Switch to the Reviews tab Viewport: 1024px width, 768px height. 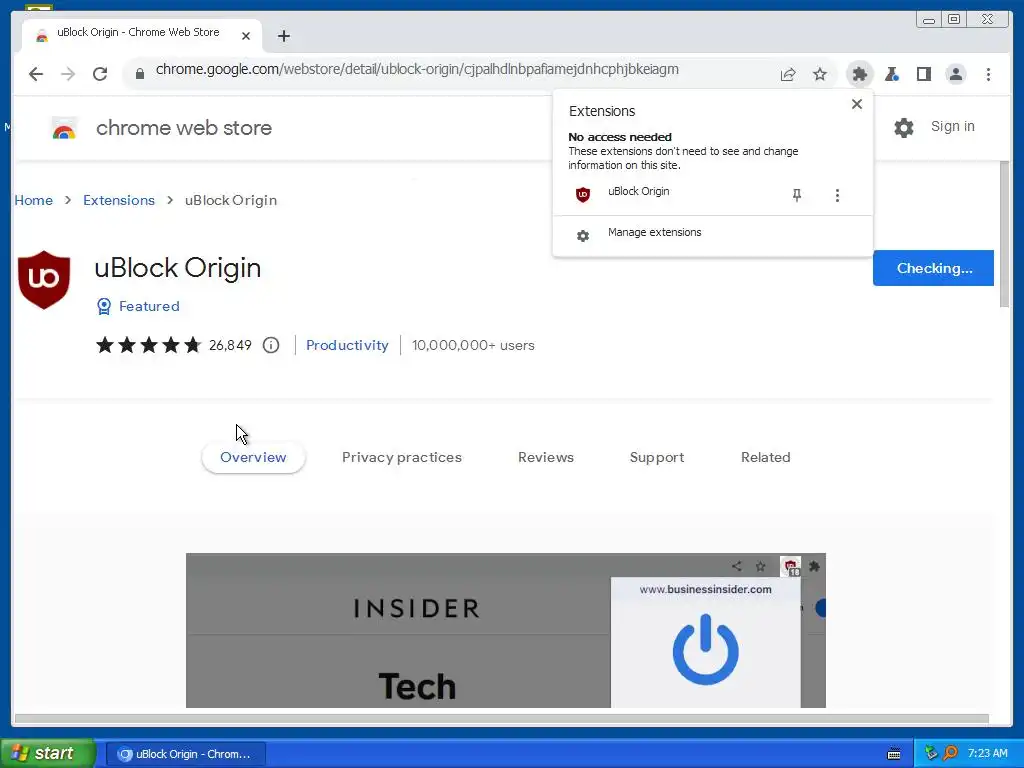pos(545,457)
